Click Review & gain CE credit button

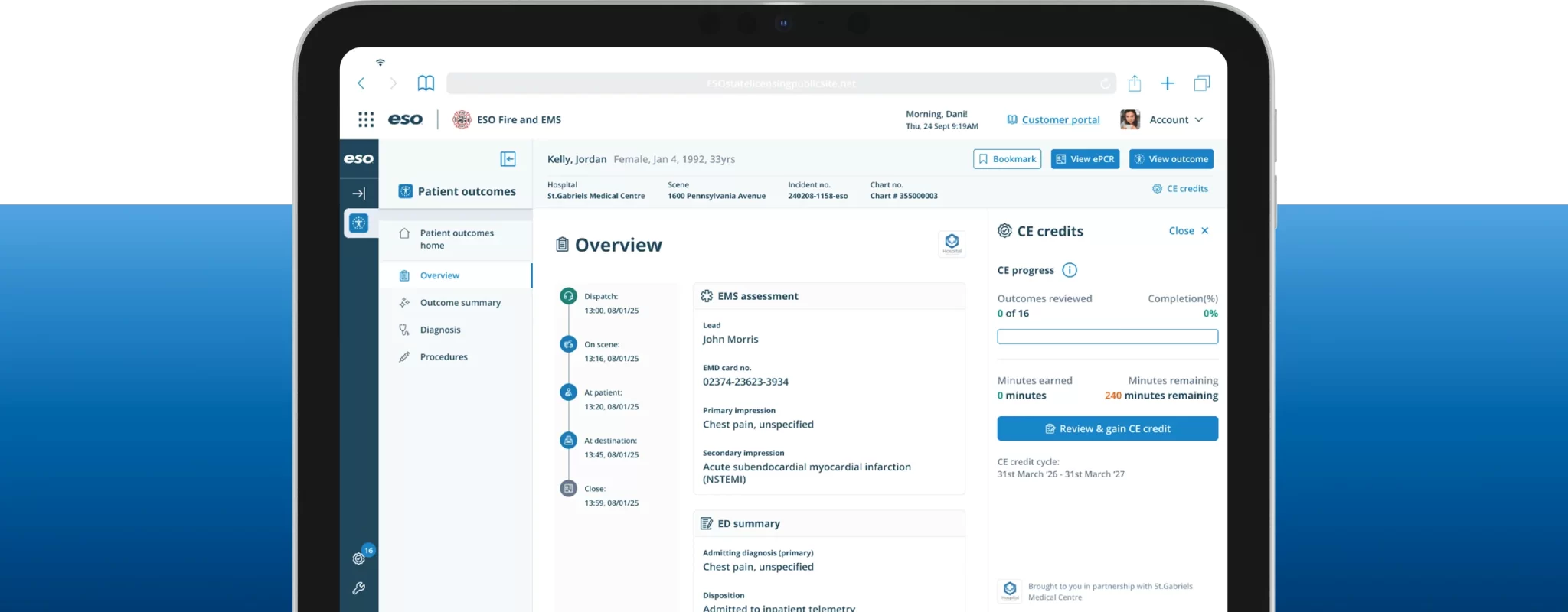point(1107,428)
